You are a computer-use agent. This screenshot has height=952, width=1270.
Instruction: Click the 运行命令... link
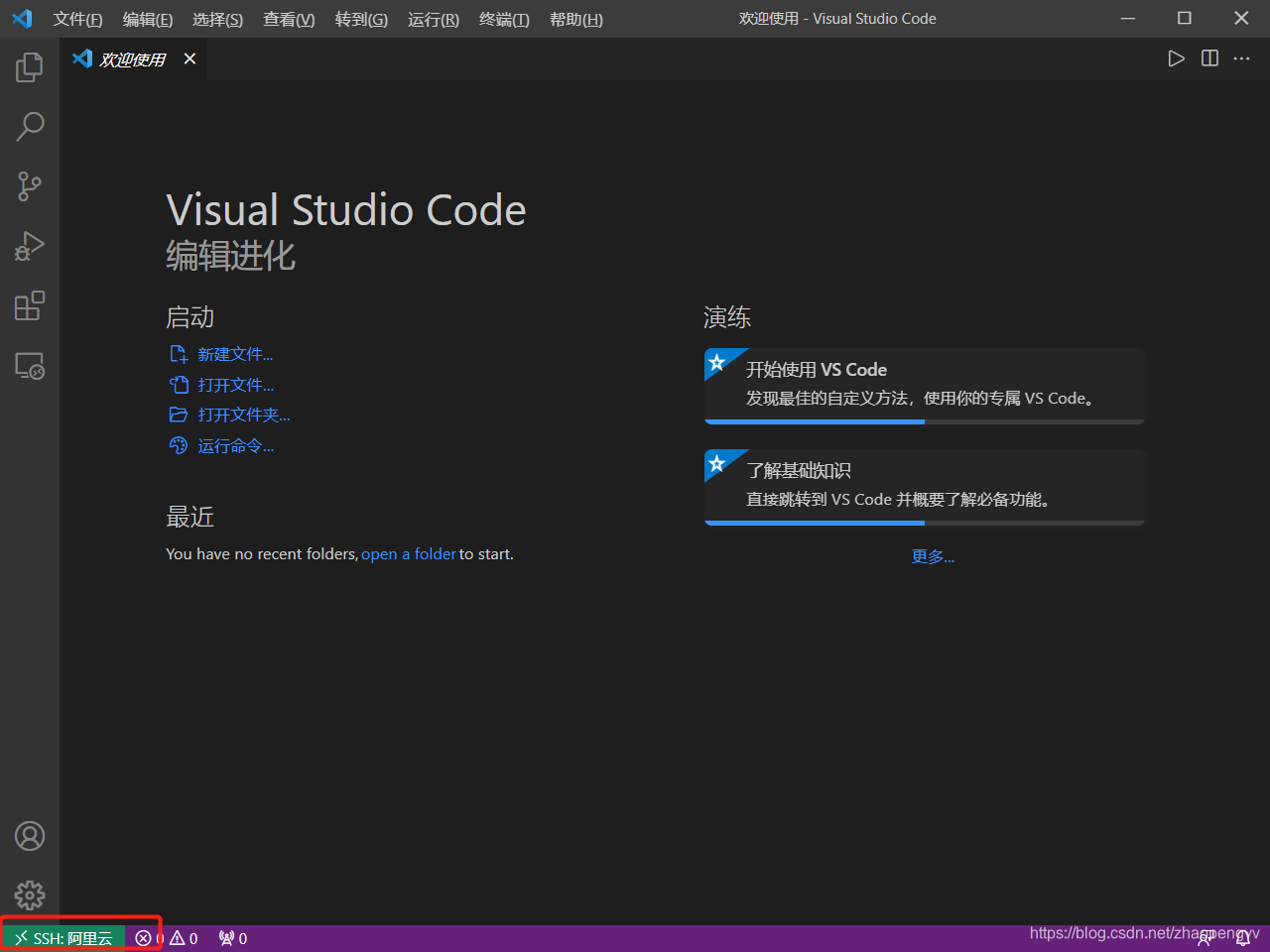[x=235, y=446]
